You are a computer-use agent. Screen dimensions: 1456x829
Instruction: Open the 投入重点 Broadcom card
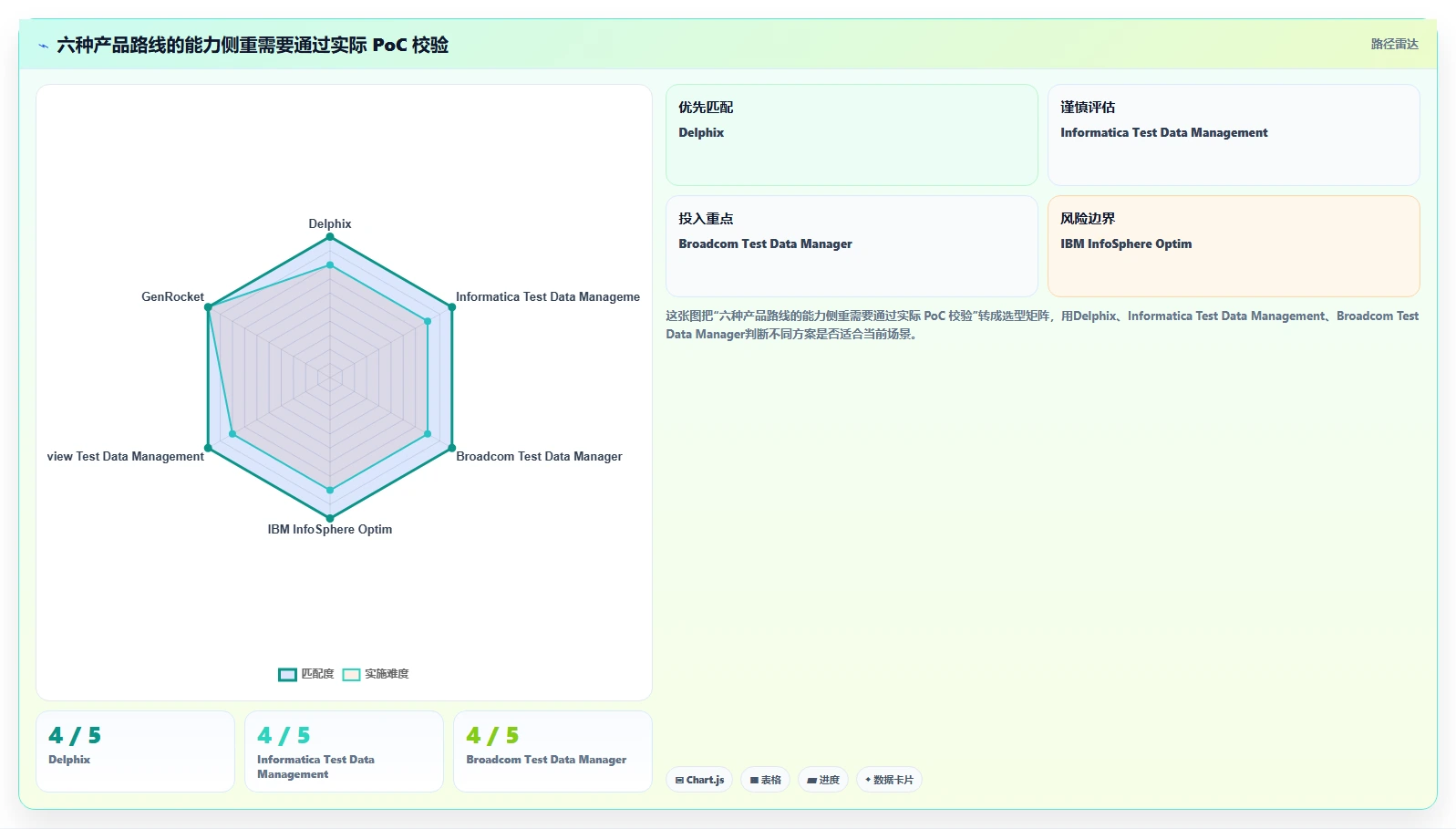[852, 246]
